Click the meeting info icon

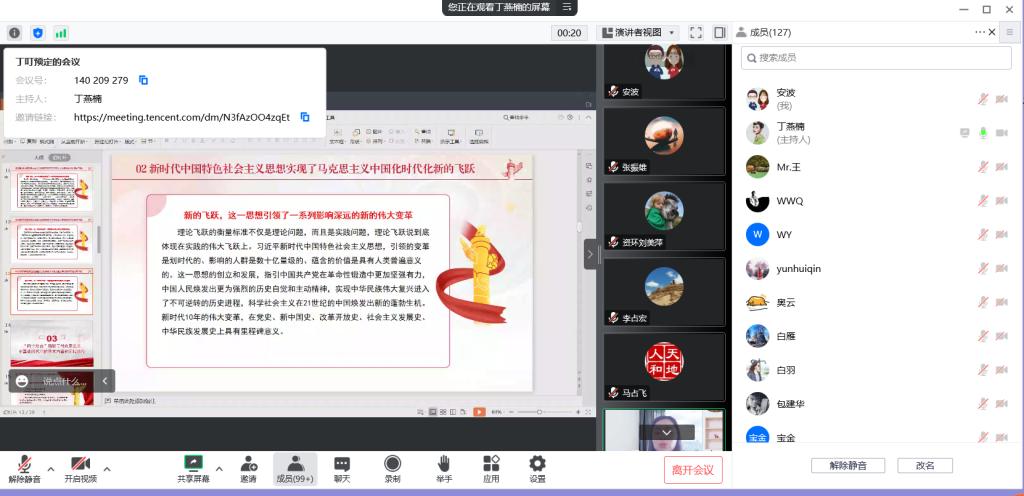[x=14, y=33]
